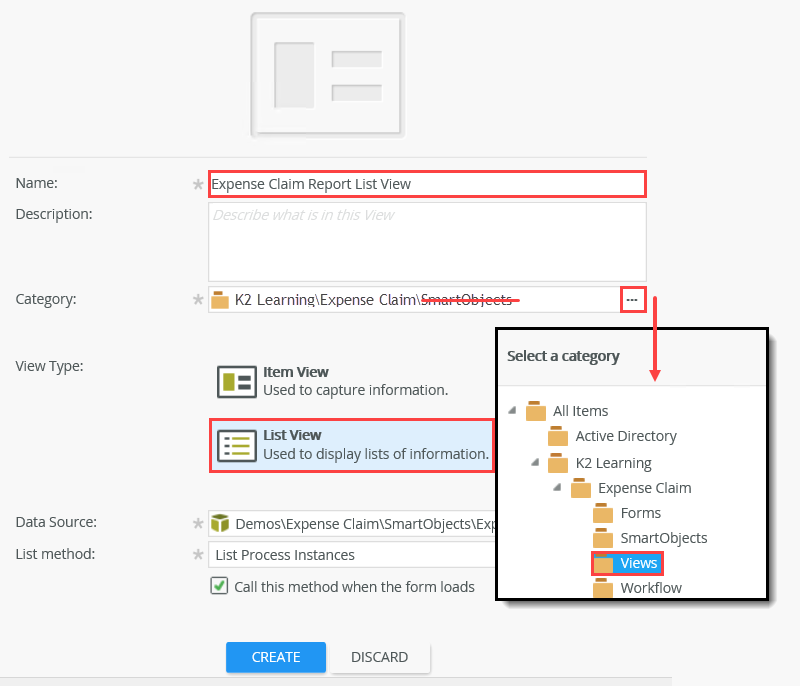Select the List View icon
The height and width of the screenshot is (686, 800).
(237, 445)
